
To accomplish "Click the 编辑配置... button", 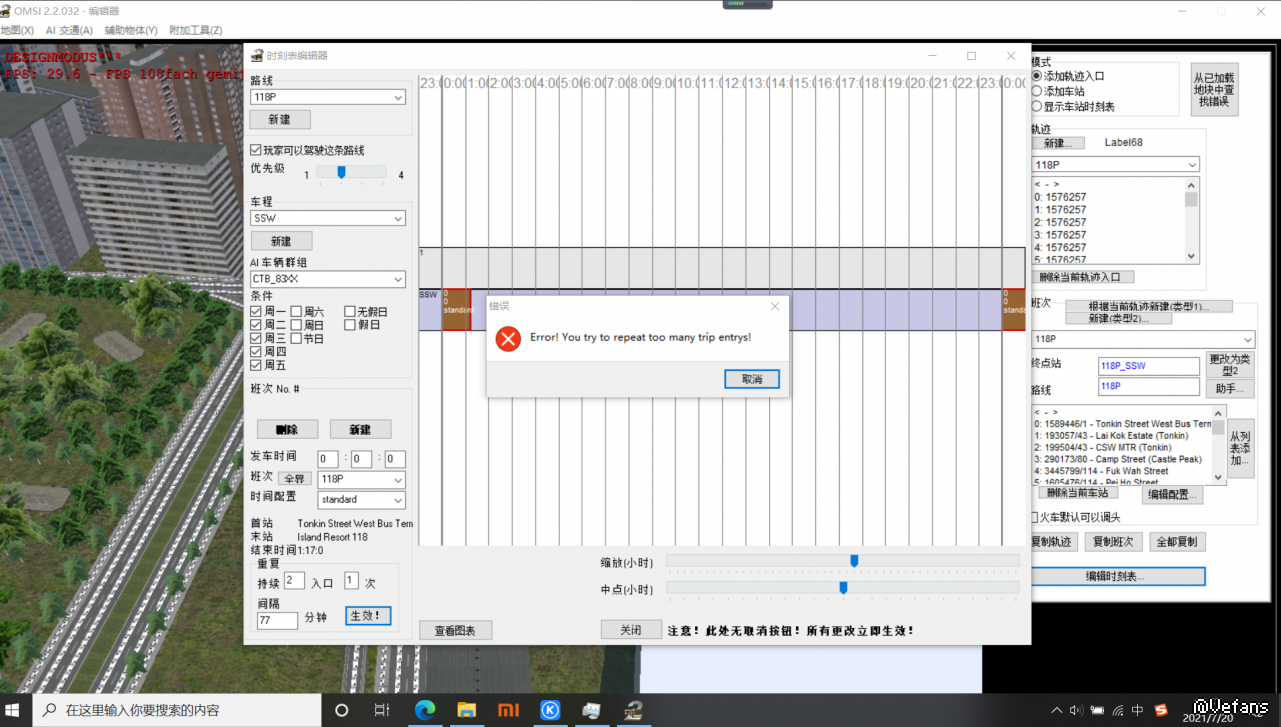I will tap(1174, 494).
